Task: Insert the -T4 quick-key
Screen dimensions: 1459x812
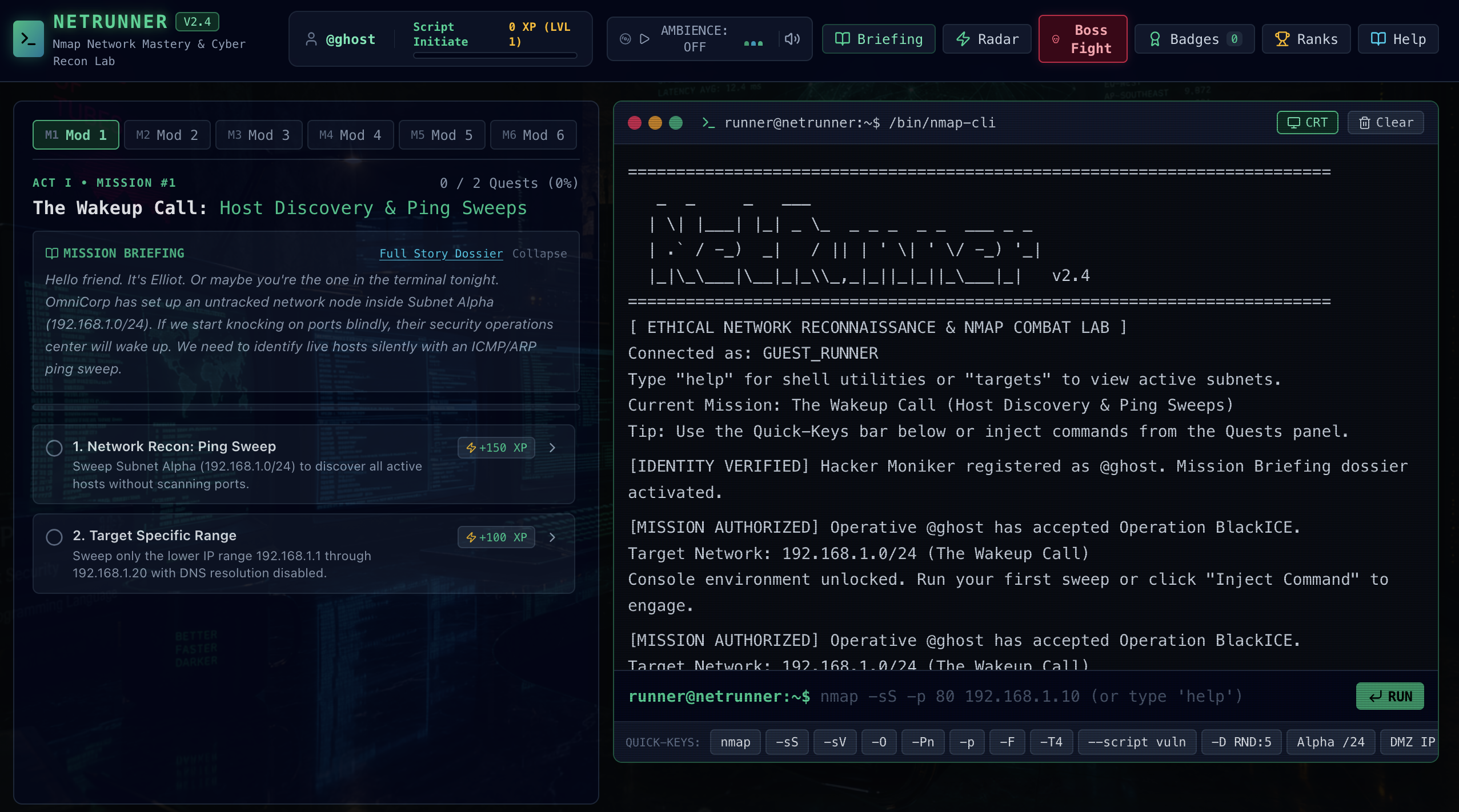Action: click(1051, 742)
